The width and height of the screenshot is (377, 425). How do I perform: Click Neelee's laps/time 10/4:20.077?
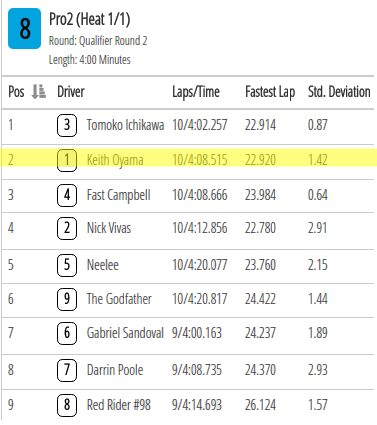click(200, 265)
